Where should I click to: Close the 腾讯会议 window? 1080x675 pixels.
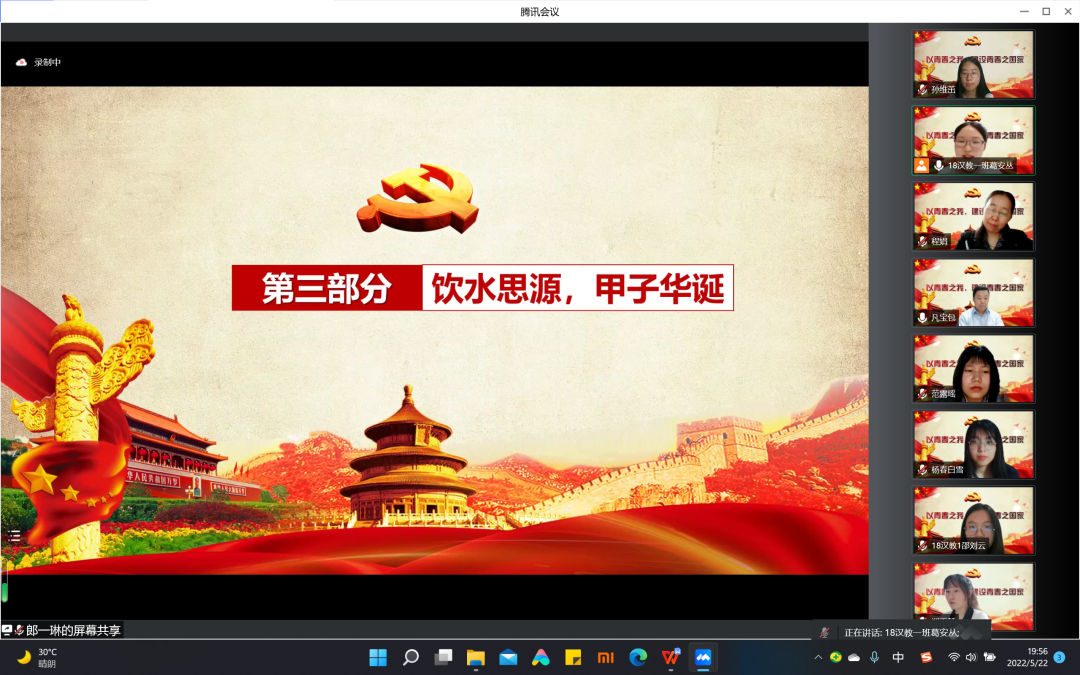click(x=1068, y=11)
